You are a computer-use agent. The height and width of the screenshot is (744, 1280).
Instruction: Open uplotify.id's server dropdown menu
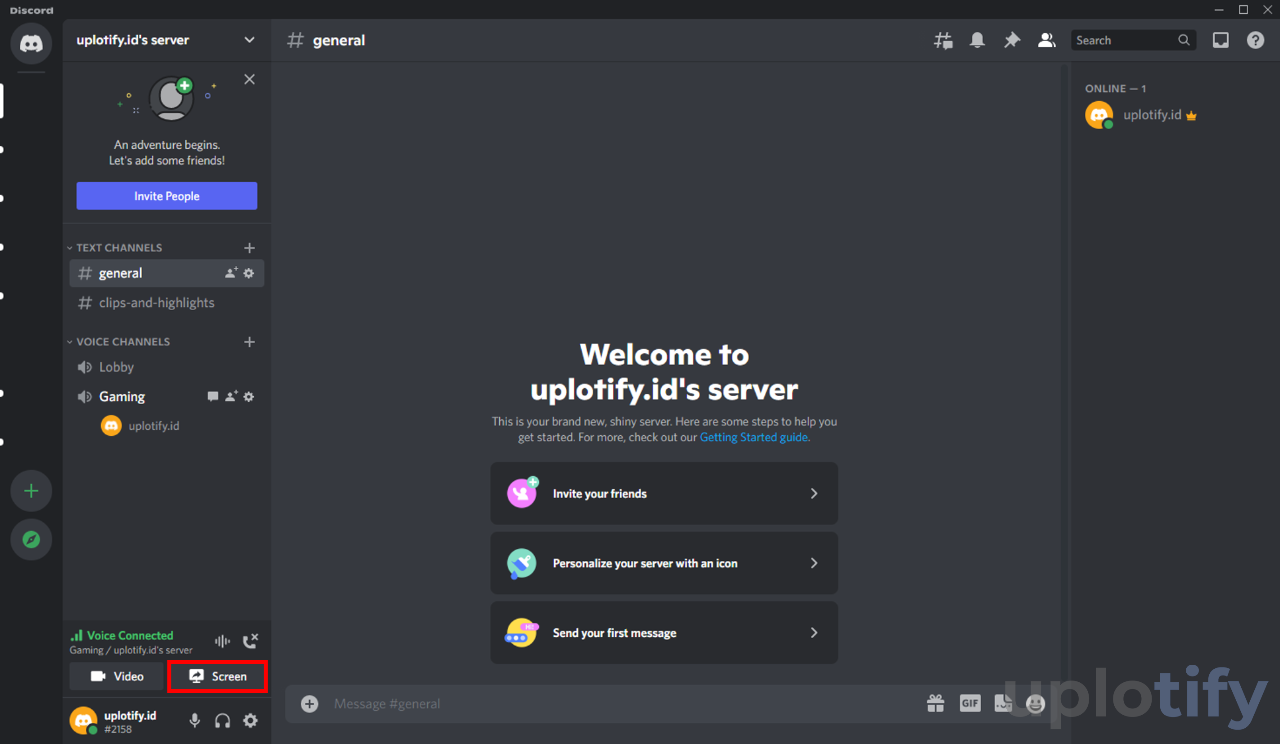coord(249,40)
